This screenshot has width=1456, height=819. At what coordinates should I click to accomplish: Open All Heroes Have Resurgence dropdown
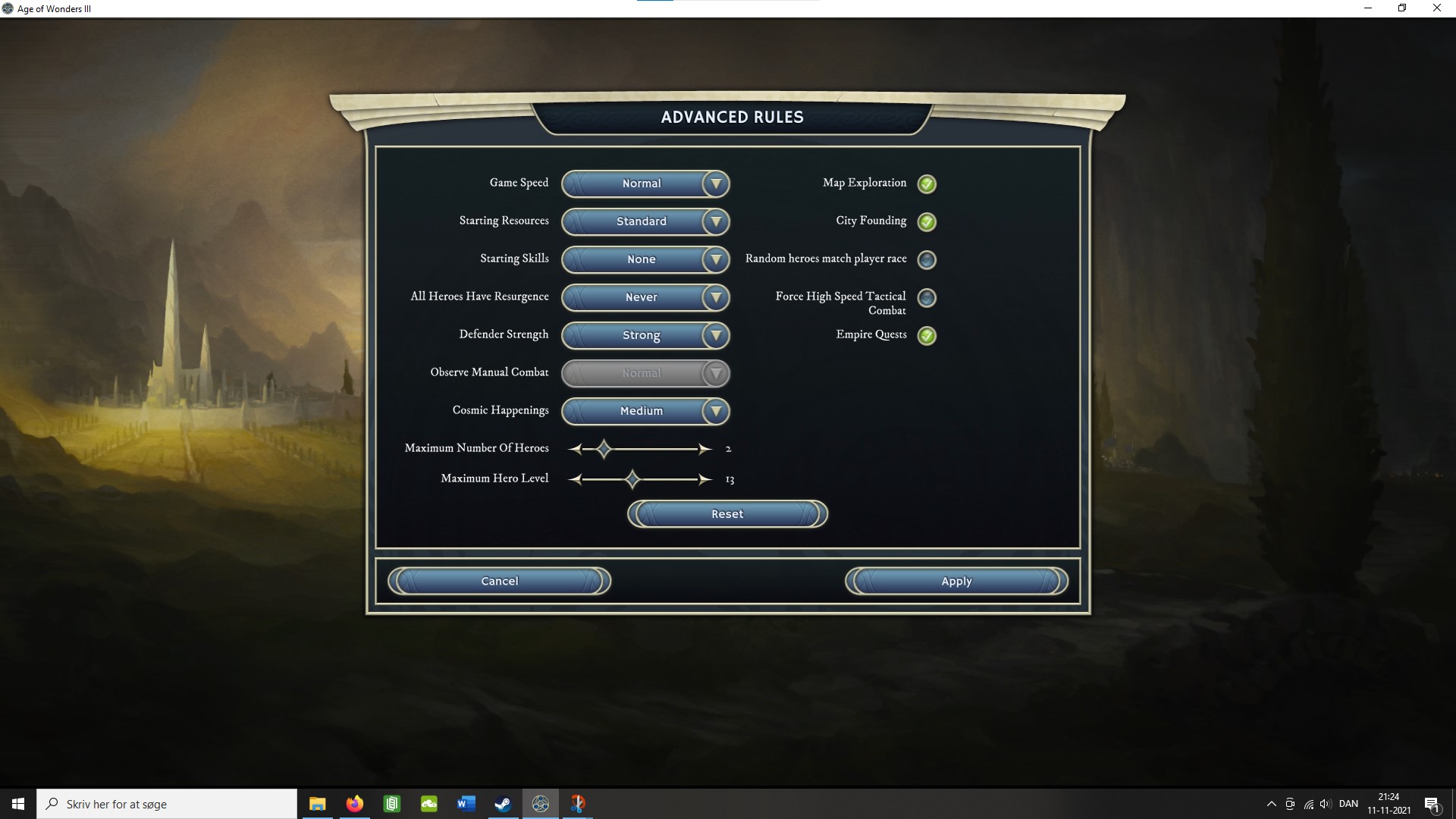coord(645,297)
